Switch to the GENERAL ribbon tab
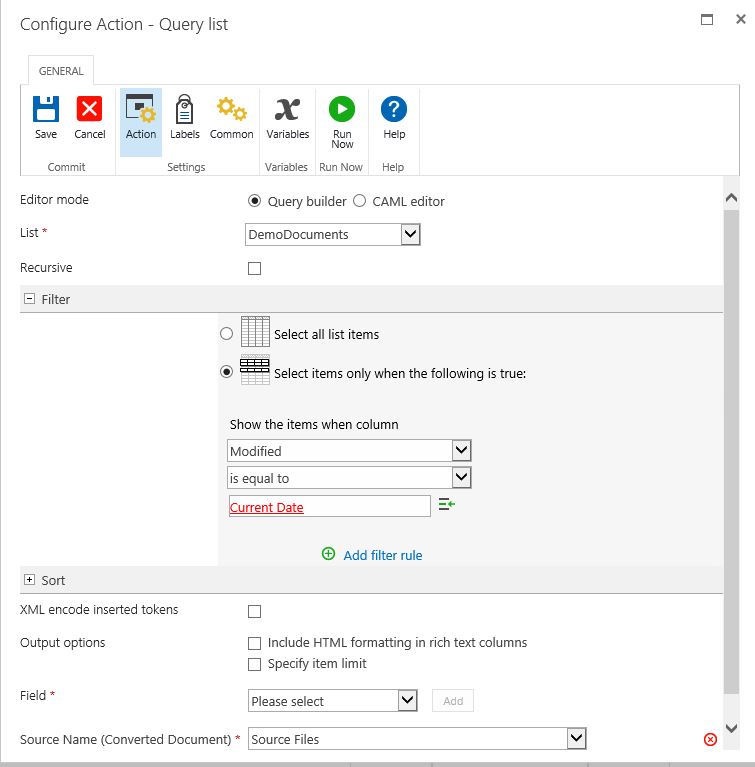The width and height of the screenshot is (755, 767). pos(61,71)
